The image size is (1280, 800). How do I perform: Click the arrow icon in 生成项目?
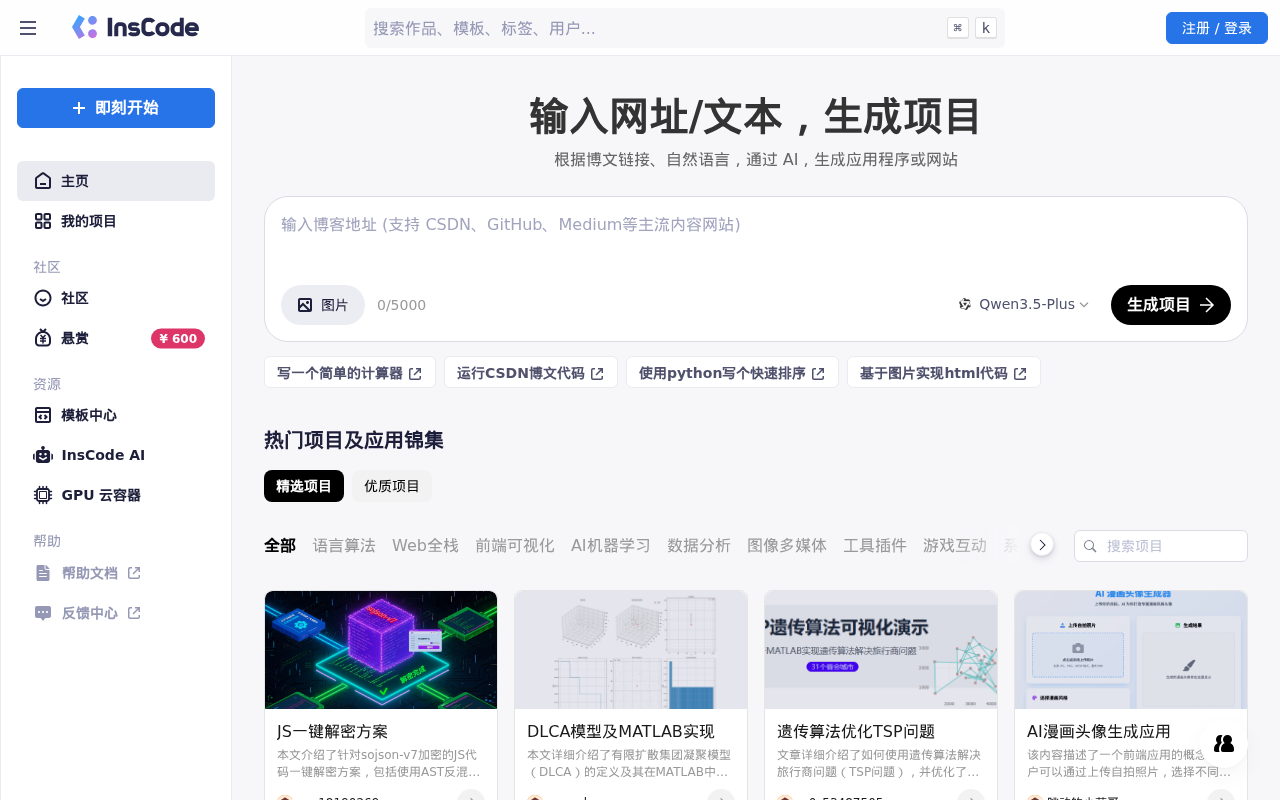coord(1207,305)
